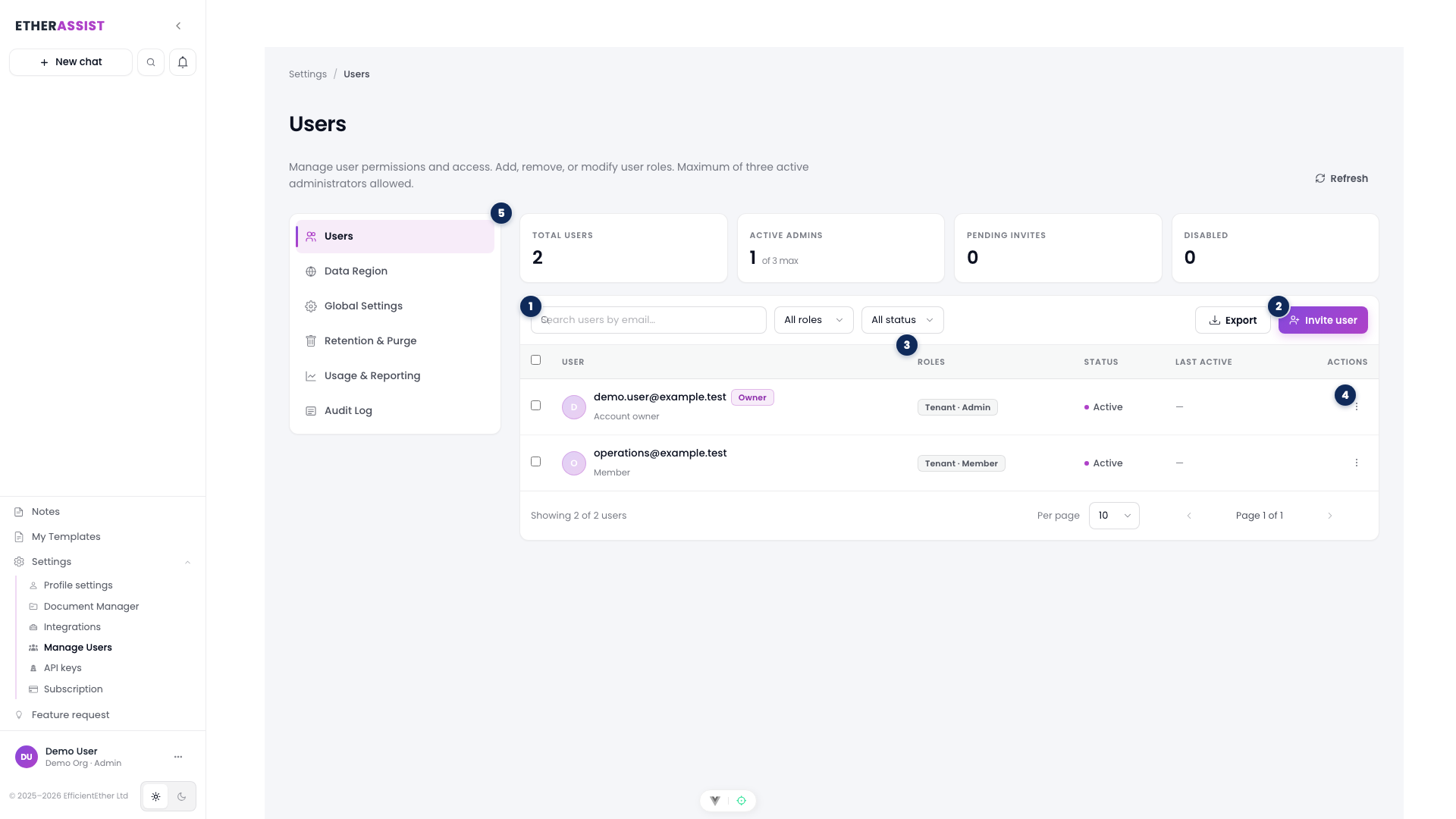Refresh the users list
The width and height of the screenshot is (1456, 819).
point(1341,179)
